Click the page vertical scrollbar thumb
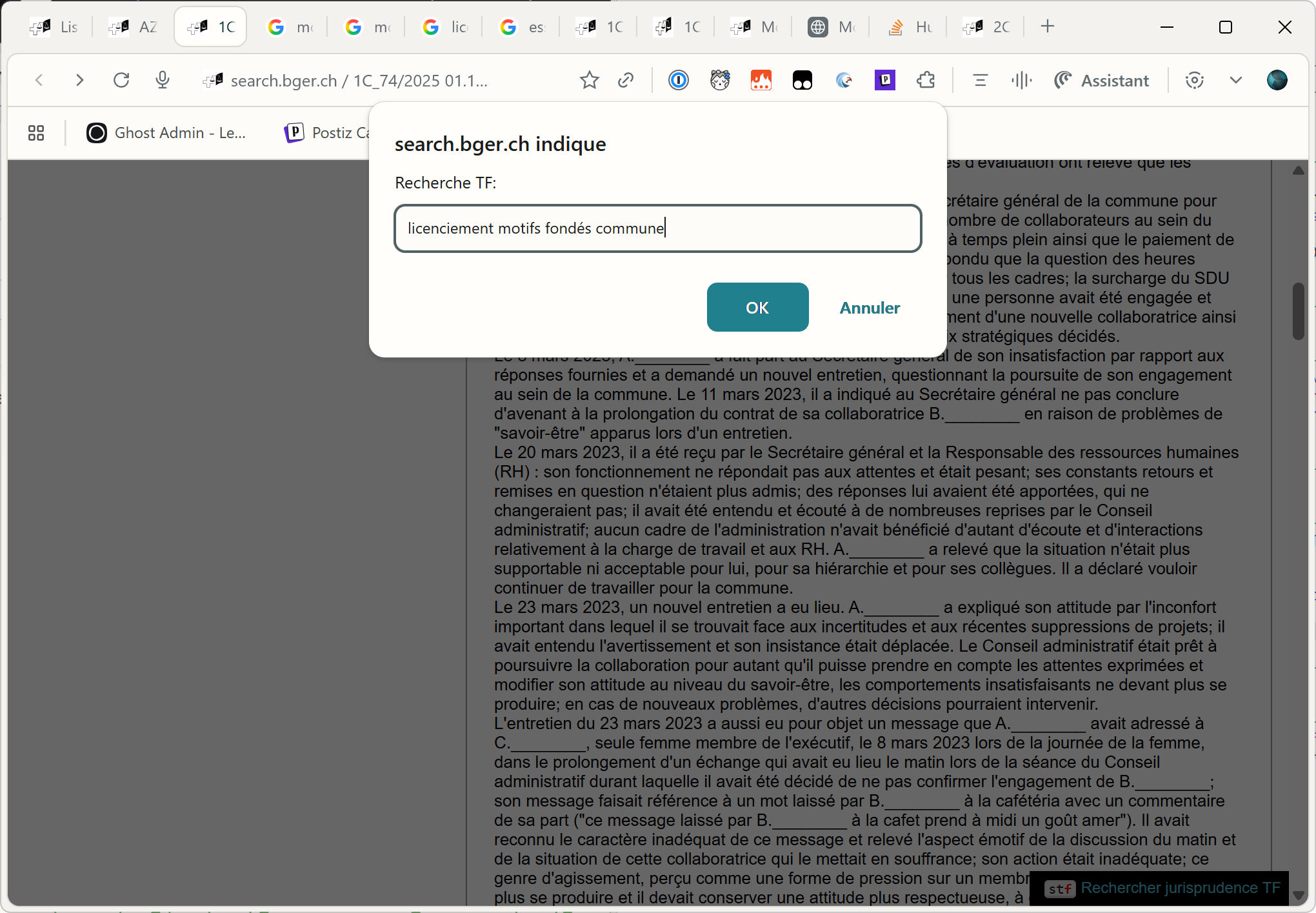This screenshot has width=1316, height=913. (1298, 311)
